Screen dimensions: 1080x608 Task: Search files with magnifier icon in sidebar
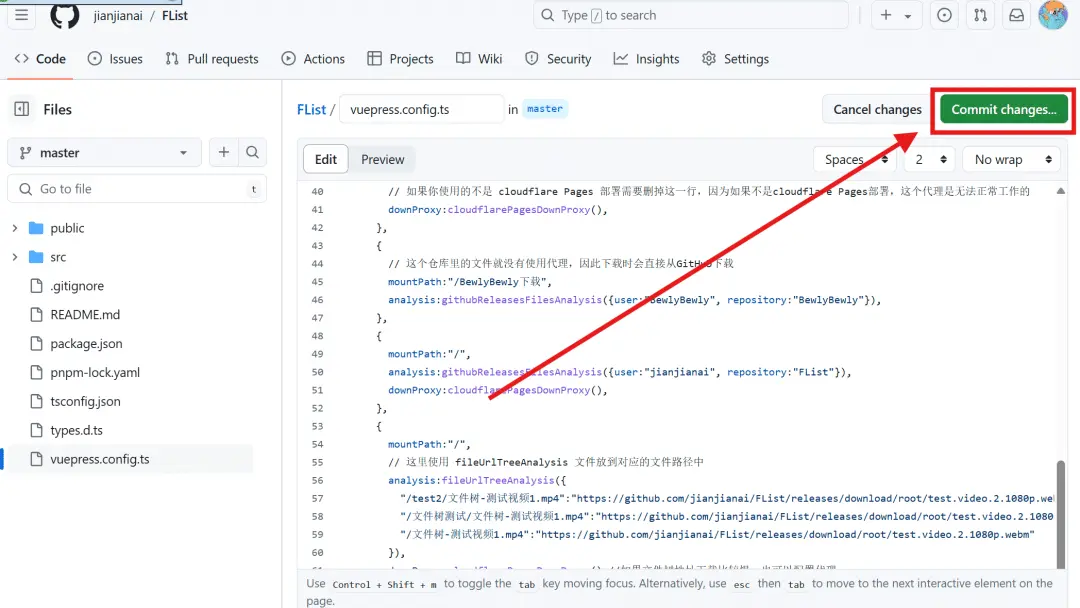point(252,152)
